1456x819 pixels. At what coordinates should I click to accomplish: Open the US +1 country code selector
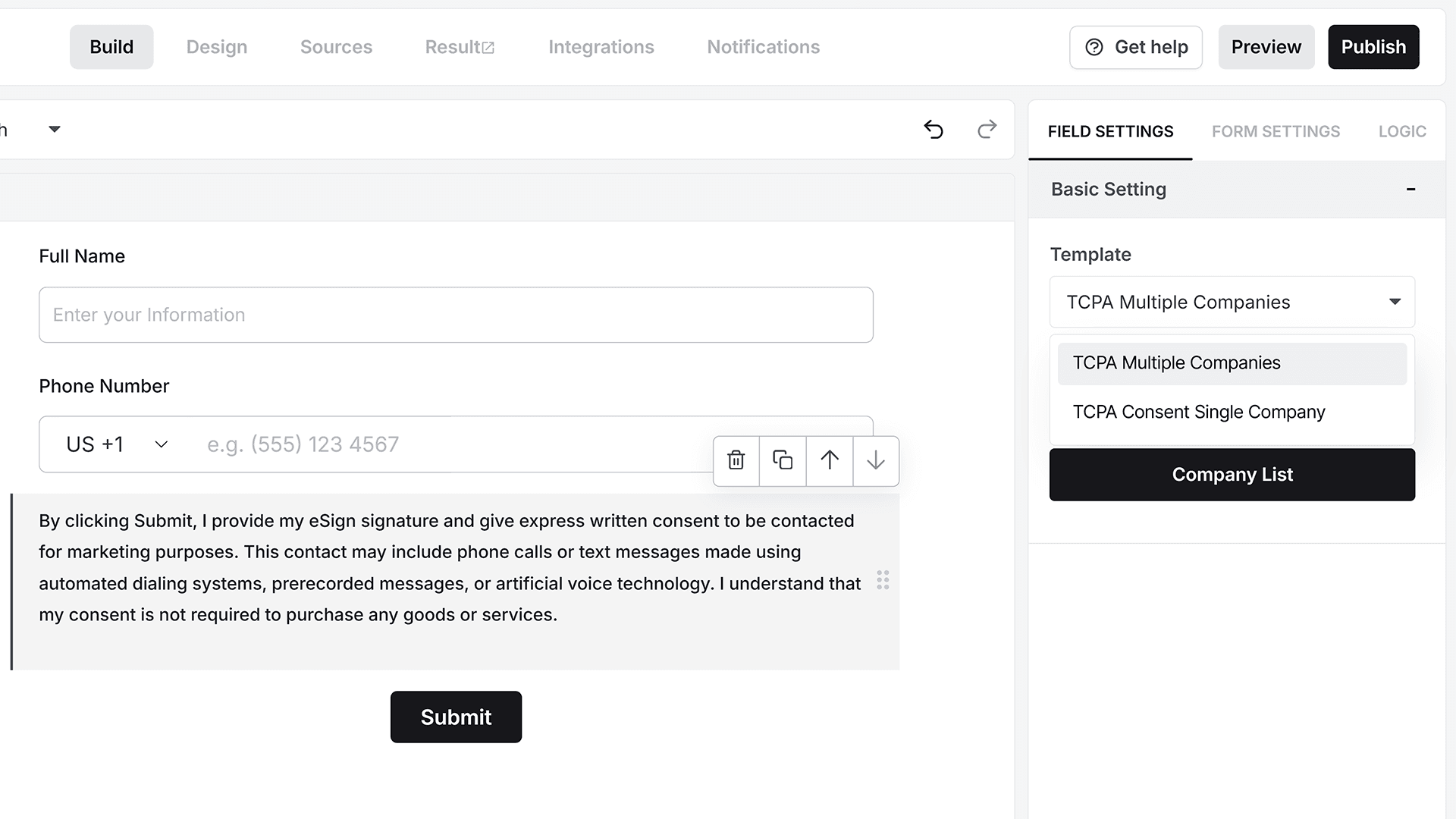(118, 444)
